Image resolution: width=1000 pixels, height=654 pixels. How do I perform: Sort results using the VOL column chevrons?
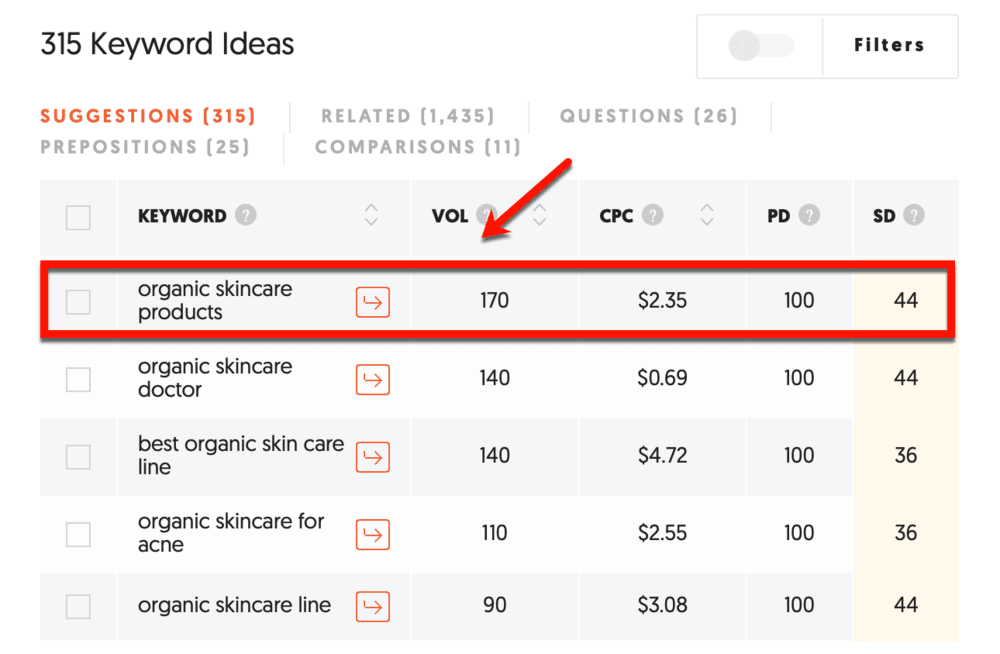[538, 215]
